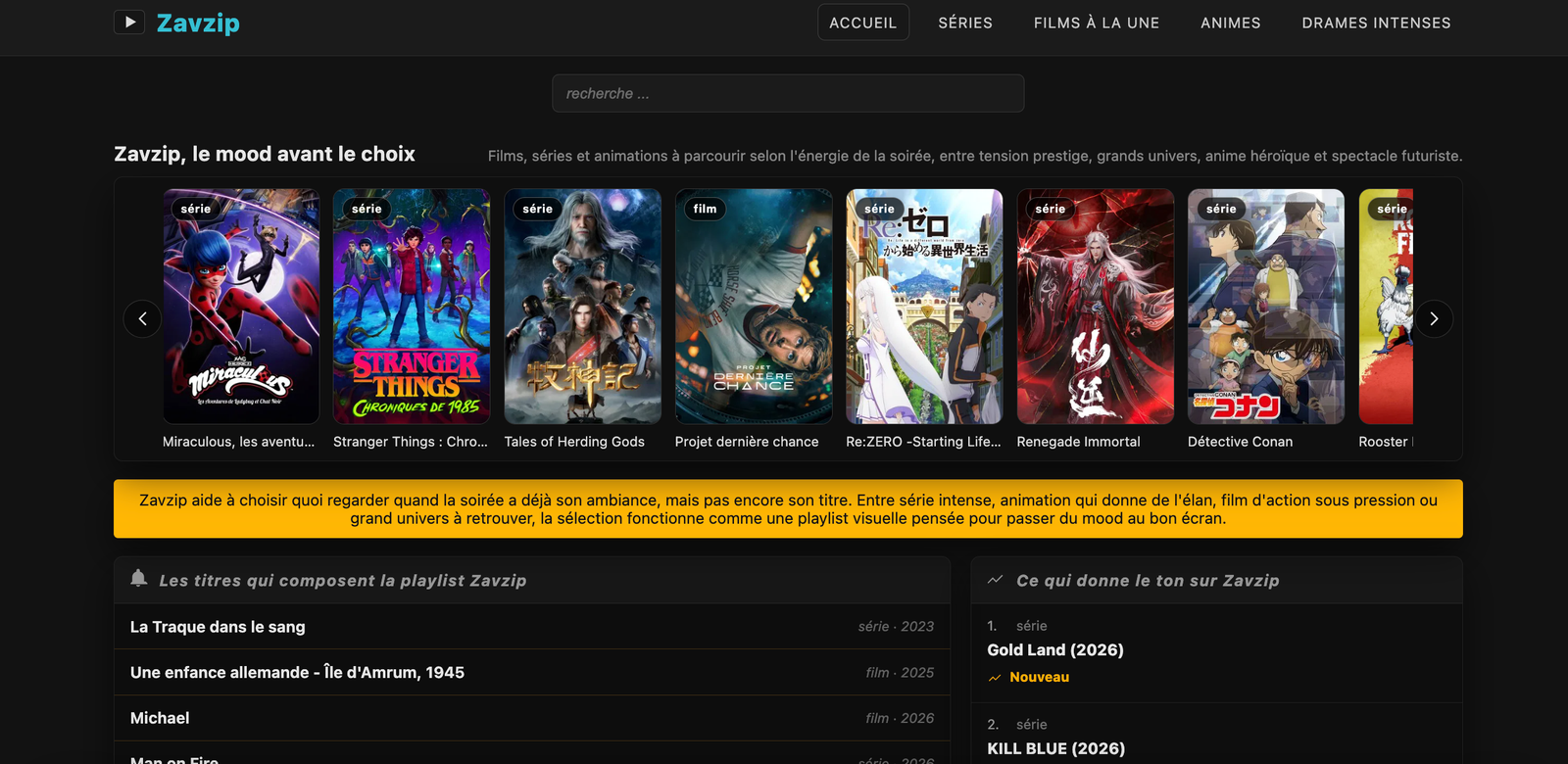This screenshot has width=1568, height=764.
Task: Click the 'Nouveau' trend label
Action: pos(1040,678)
